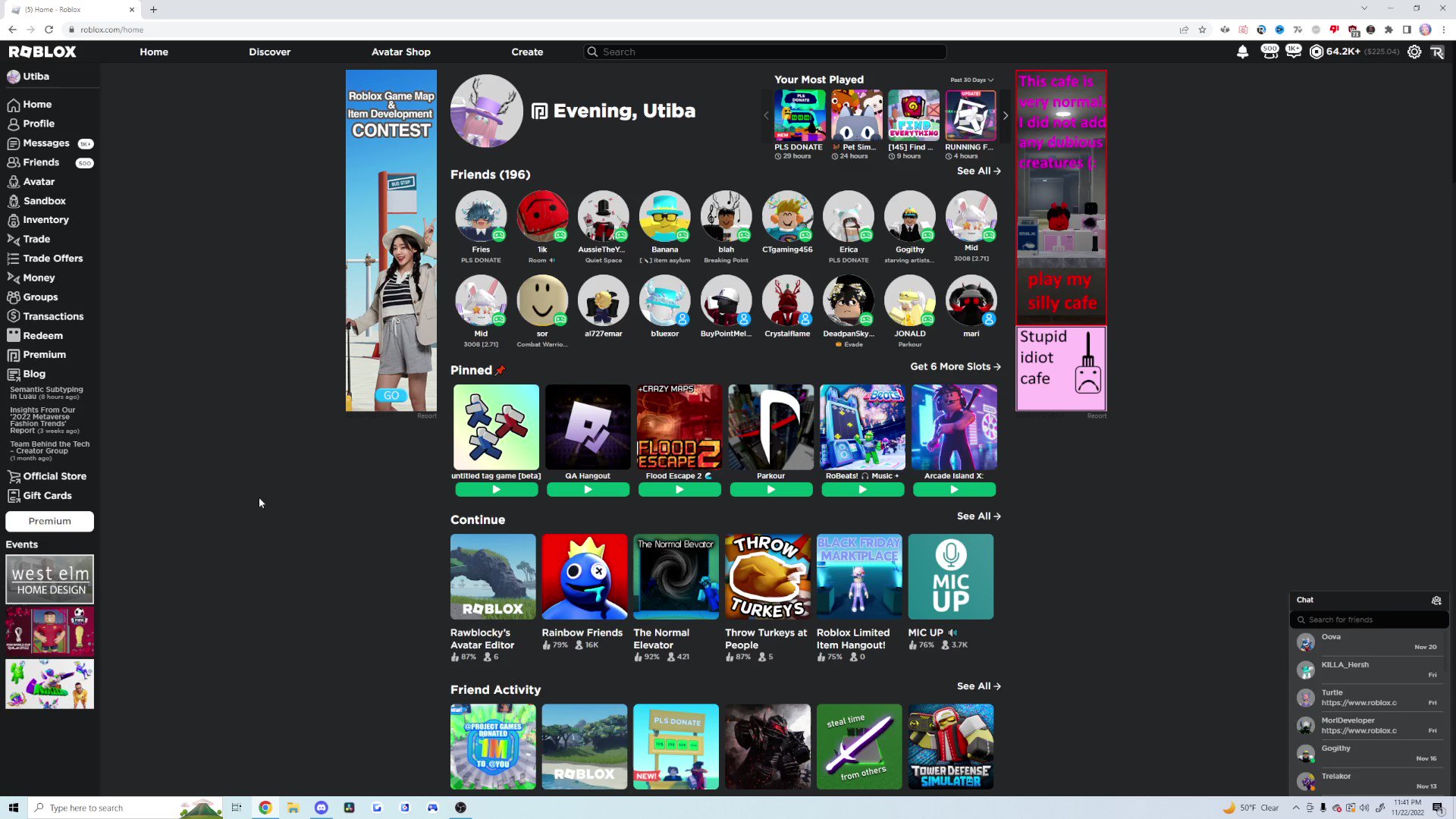Screen dimensions: 1456x819
Task: Play untitled tag game [beta]
Action: click(x=497, y=490)
